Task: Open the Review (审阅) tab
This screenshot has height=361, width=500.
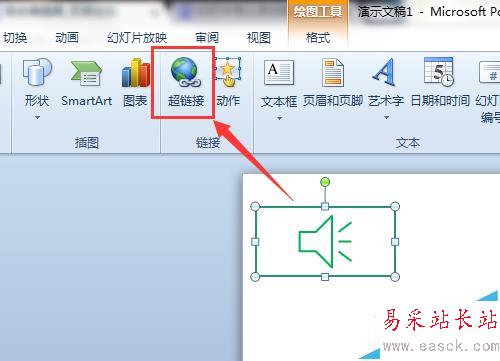Action: (207, 38)
